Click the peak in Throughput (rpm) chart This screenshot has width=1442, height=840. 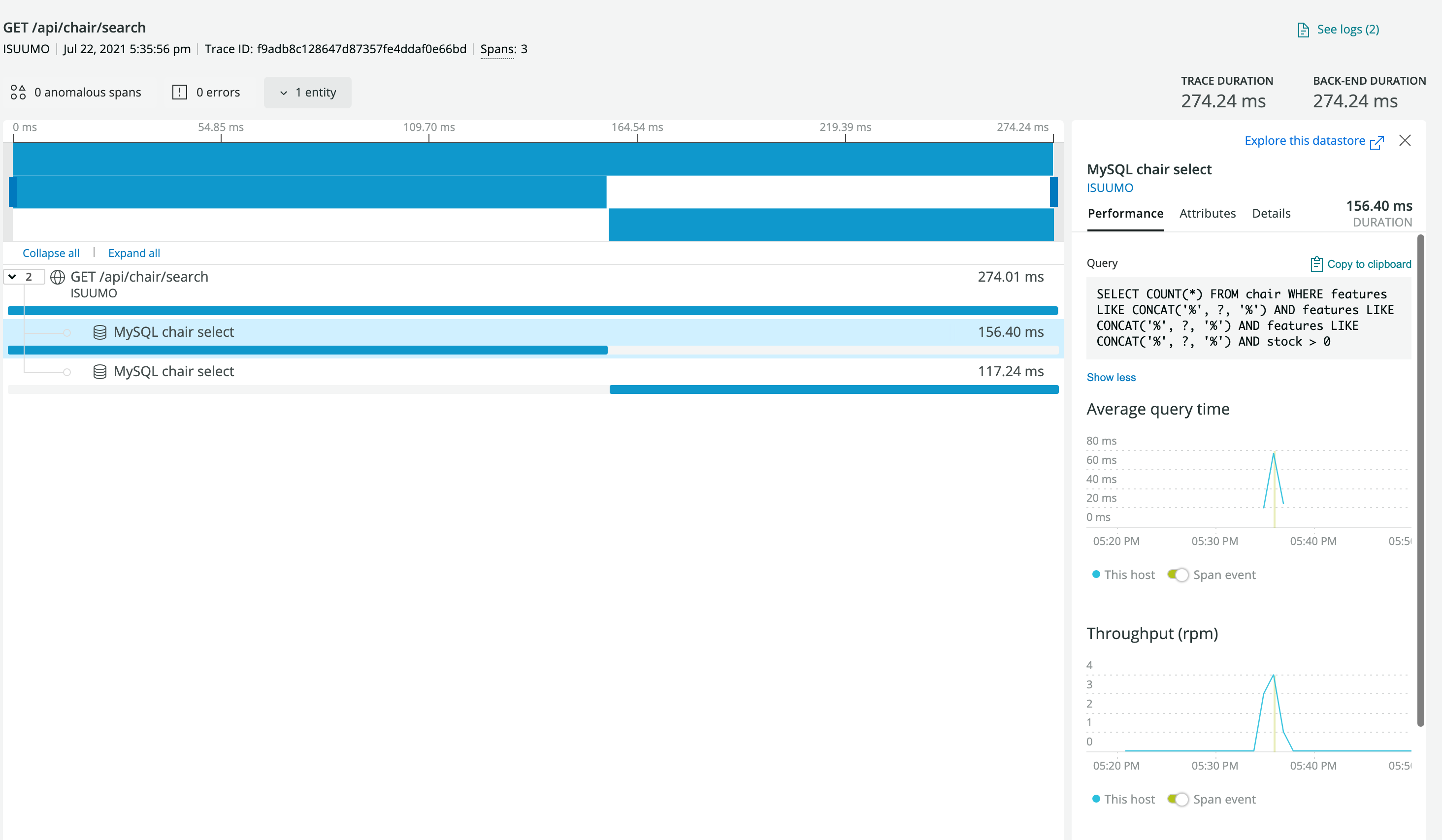click(x=1274, y=676)
